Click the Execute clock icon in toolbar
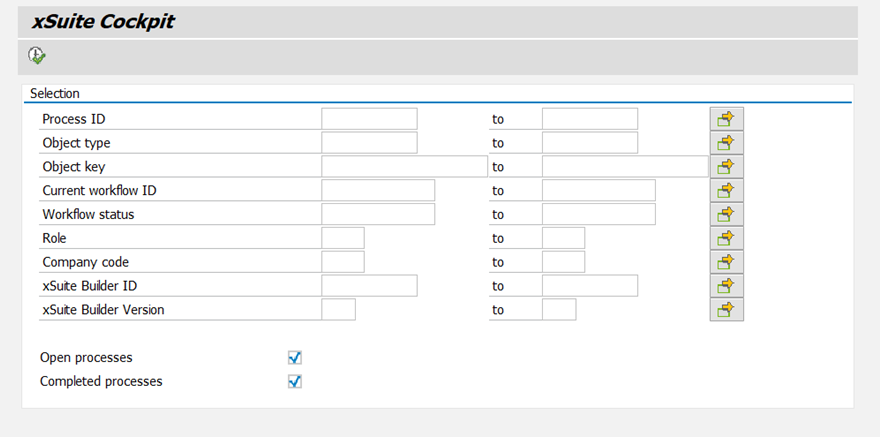The width and height of the screenshot is (880, 437). click(x=37, y=56)
